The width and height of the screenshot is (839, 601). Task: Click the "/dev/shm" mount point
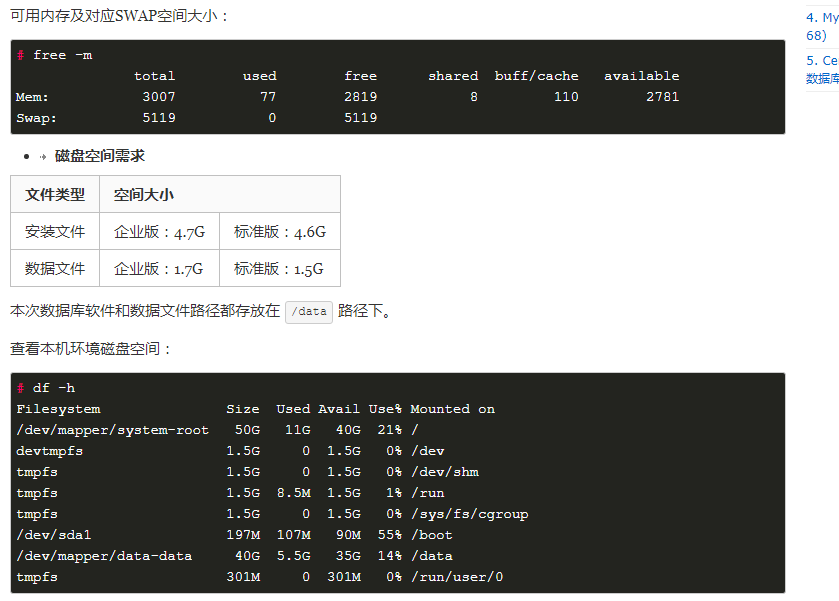[445, 472]
